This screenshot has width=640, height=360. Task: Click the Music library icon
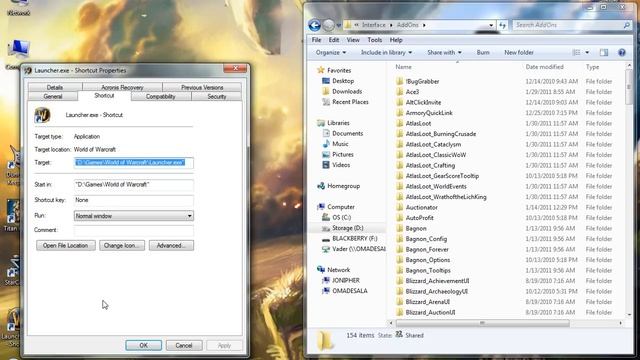[326, 144]
